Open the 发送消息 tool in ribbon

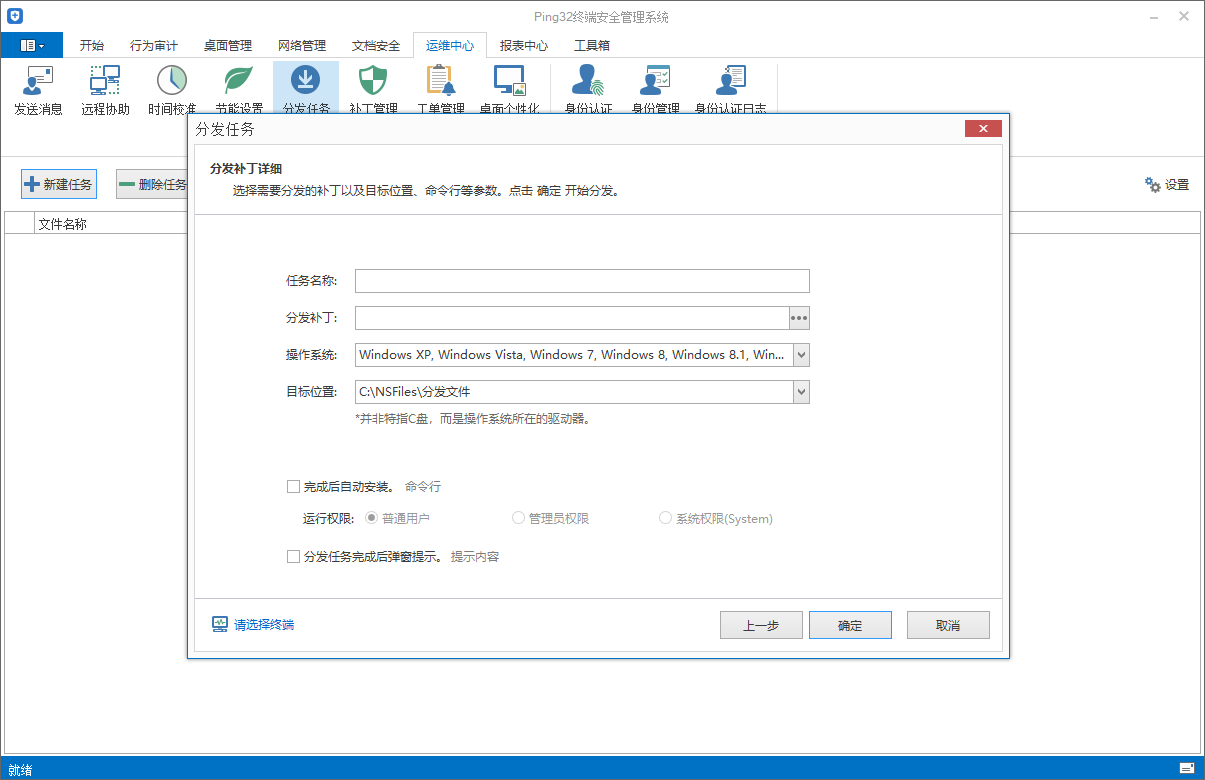point(38,89)
